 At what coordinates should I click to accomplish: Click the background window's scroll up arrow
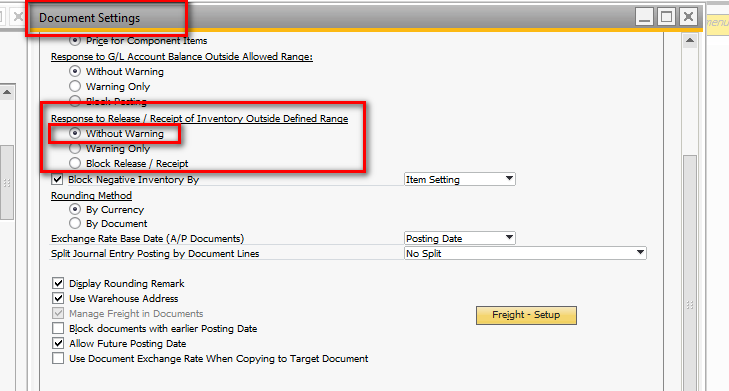[7, 92]
